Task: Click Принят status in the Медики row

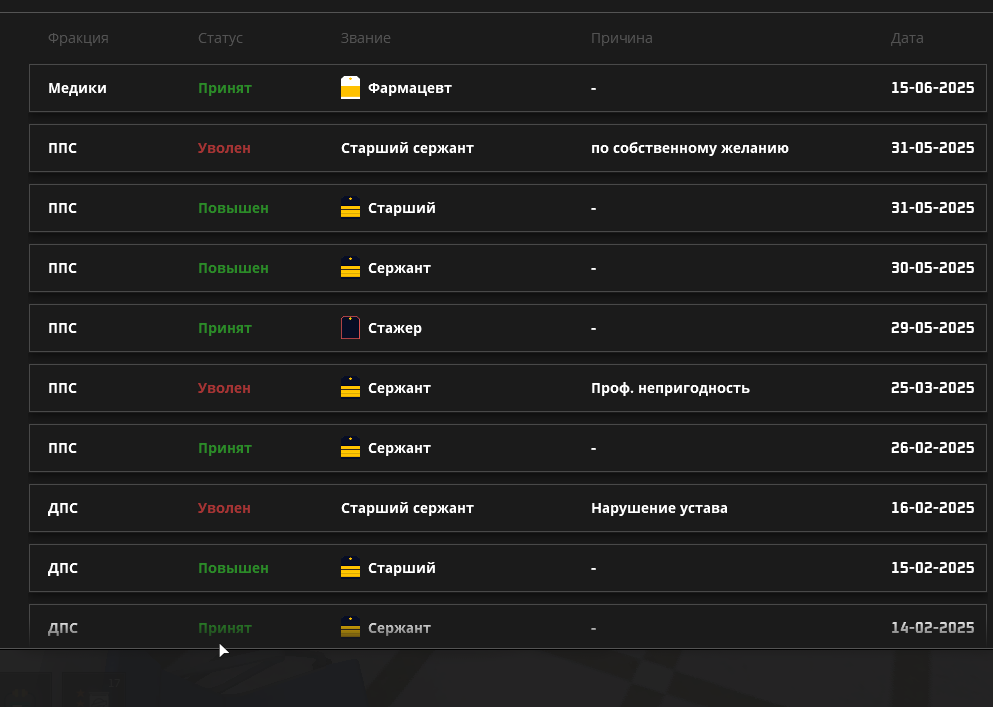Action: click(225, 88)
